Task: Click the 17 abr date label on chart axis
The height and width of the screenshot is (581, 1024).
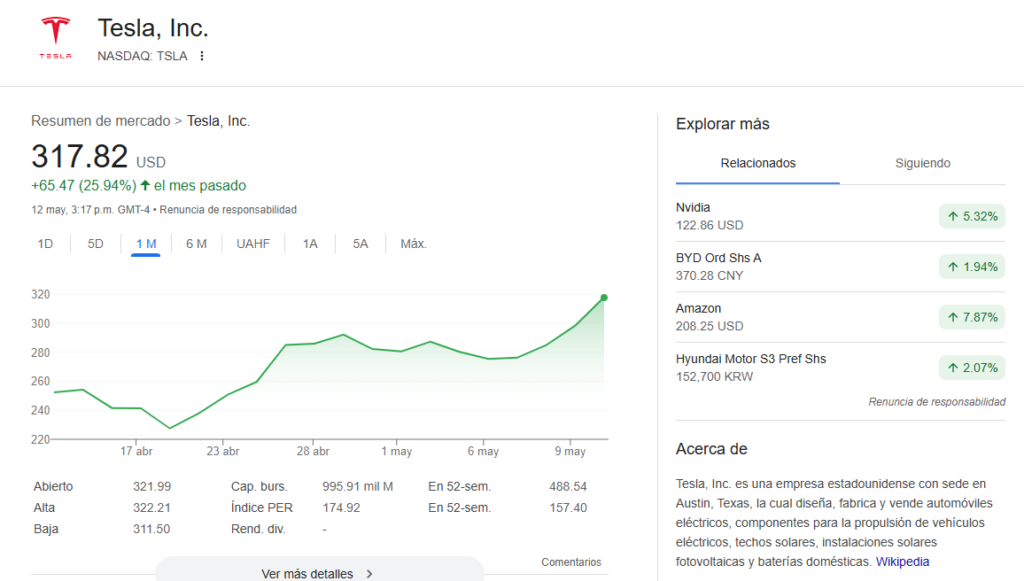Action: point(136,451)
